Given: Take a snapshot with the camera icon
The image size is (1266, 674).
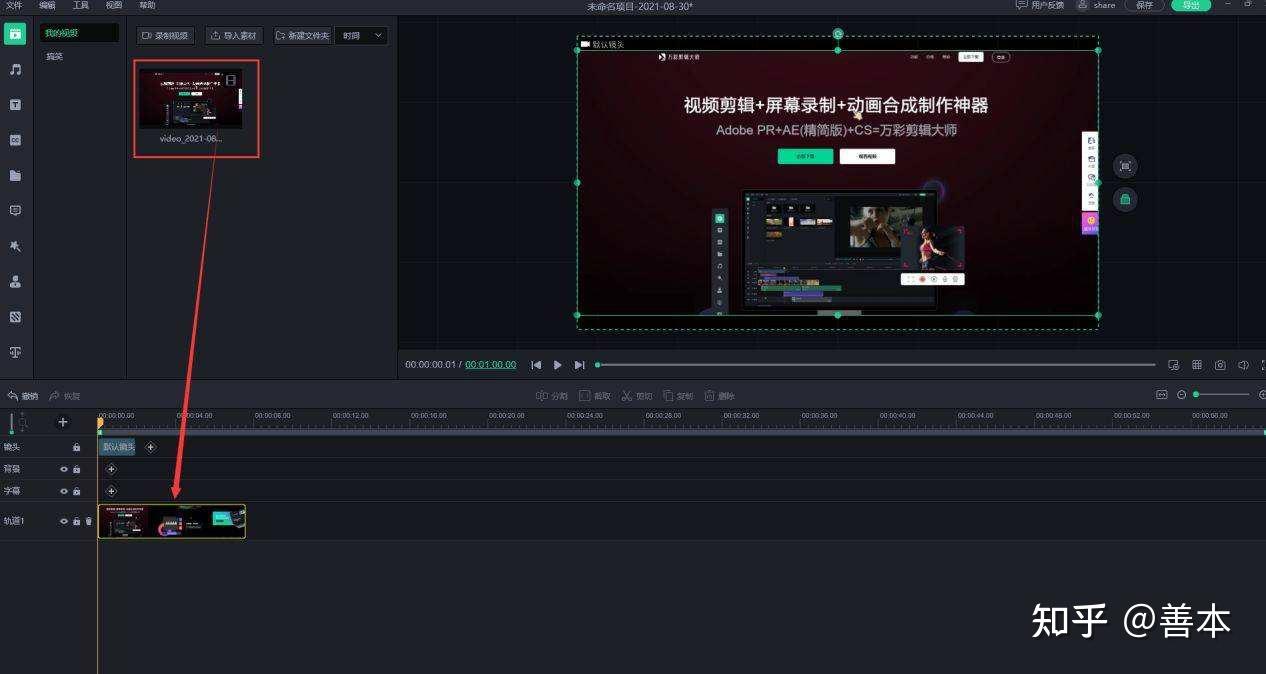Looking at the screenshot, I should click(x=1220, y=365).
